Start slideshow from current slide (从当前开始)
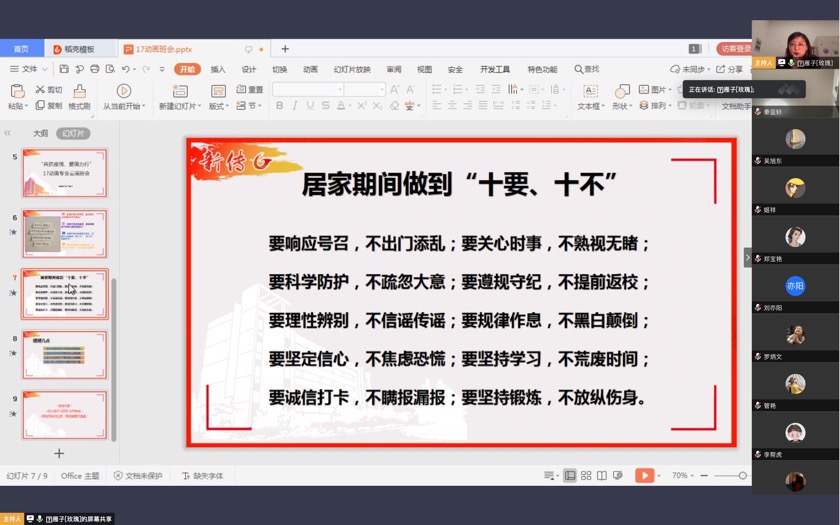 [123, 91]
